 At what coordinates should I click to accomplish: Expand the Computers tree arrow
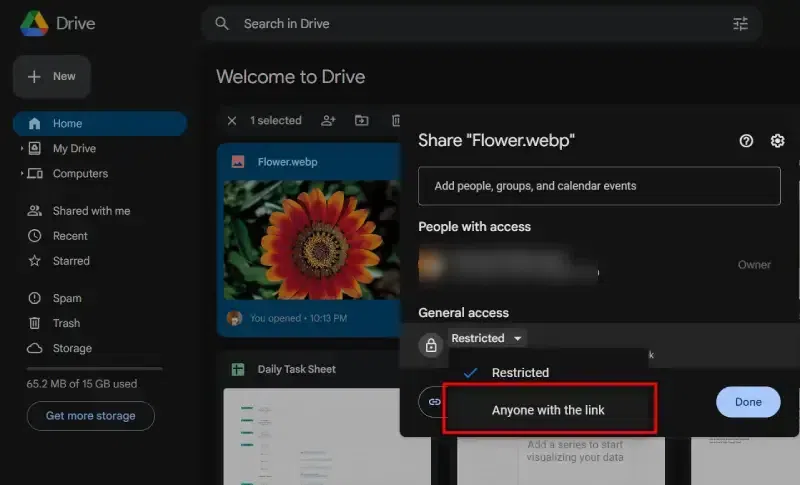(21, 173)
